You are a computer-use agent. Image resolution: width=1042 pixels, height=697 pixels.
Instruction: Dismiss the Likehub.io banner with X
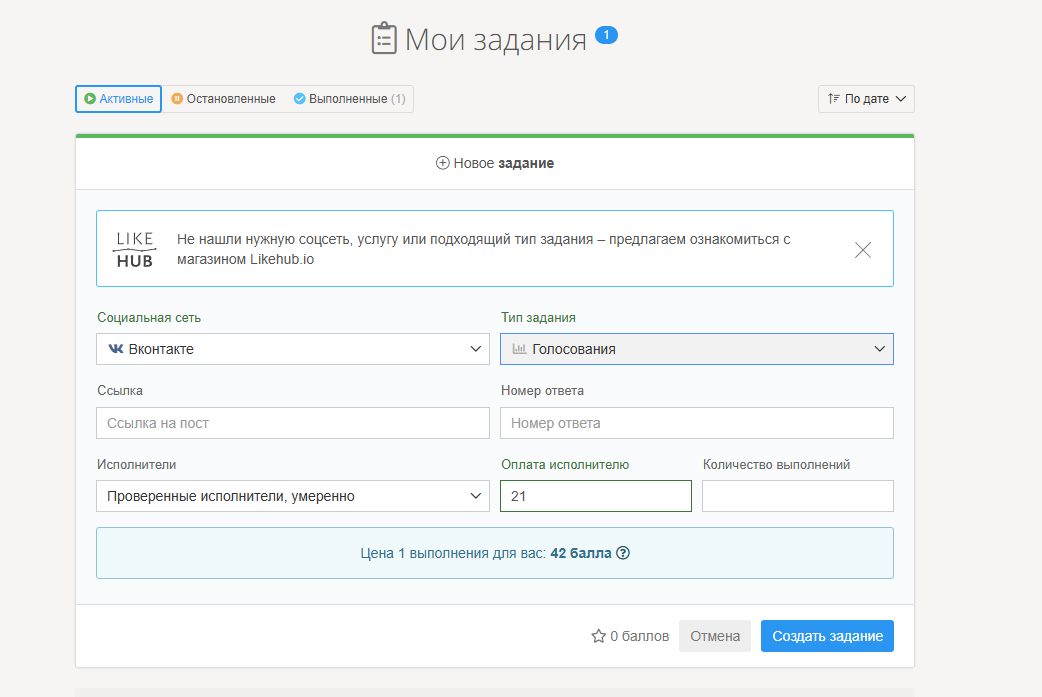pos(862,250)
